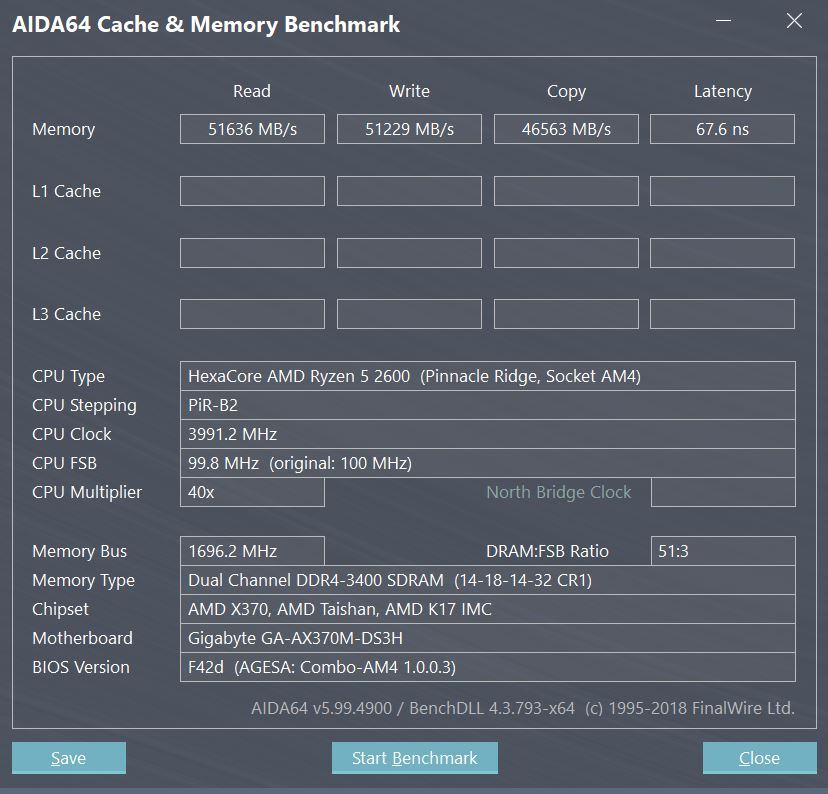Click the L3 Cache Copy field
This screenshot has width=828, height=794.
[566, 314]
